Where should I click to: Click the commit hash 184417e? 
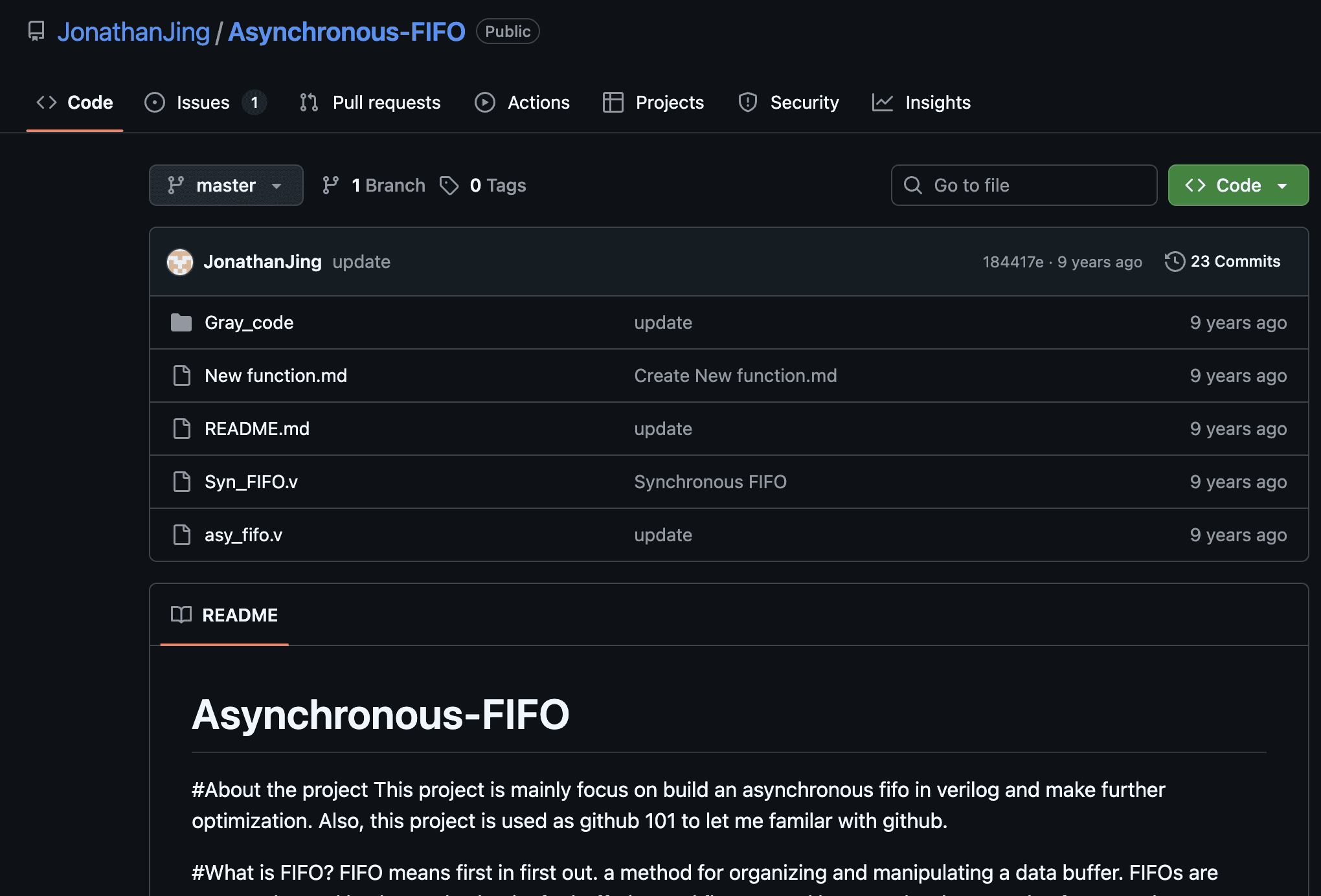coord(1013,262)
